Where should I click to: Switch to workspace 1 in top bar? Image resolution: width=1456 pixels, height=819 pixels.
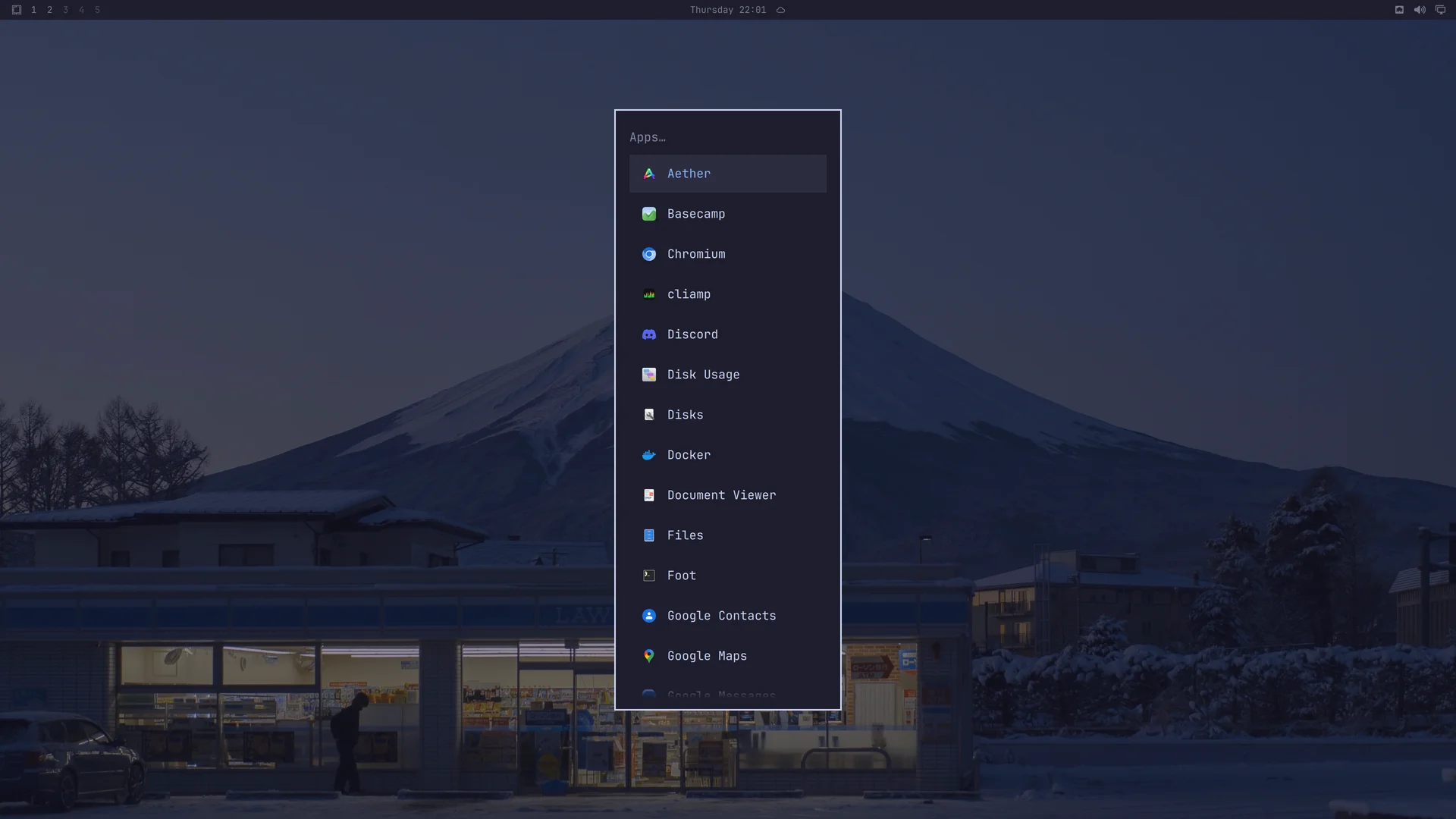[x=33, y=10]
